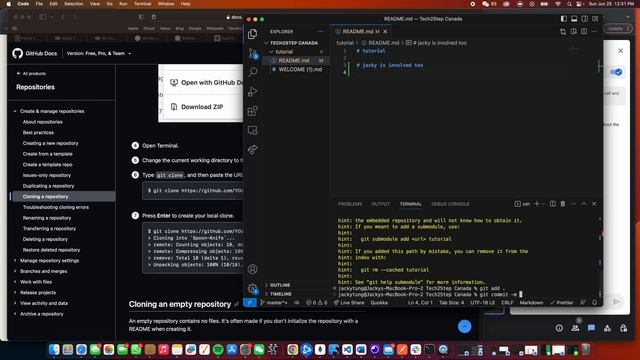Expand Manage repository settings section
This screenshot has height=360, width=640.
(49, 260)
